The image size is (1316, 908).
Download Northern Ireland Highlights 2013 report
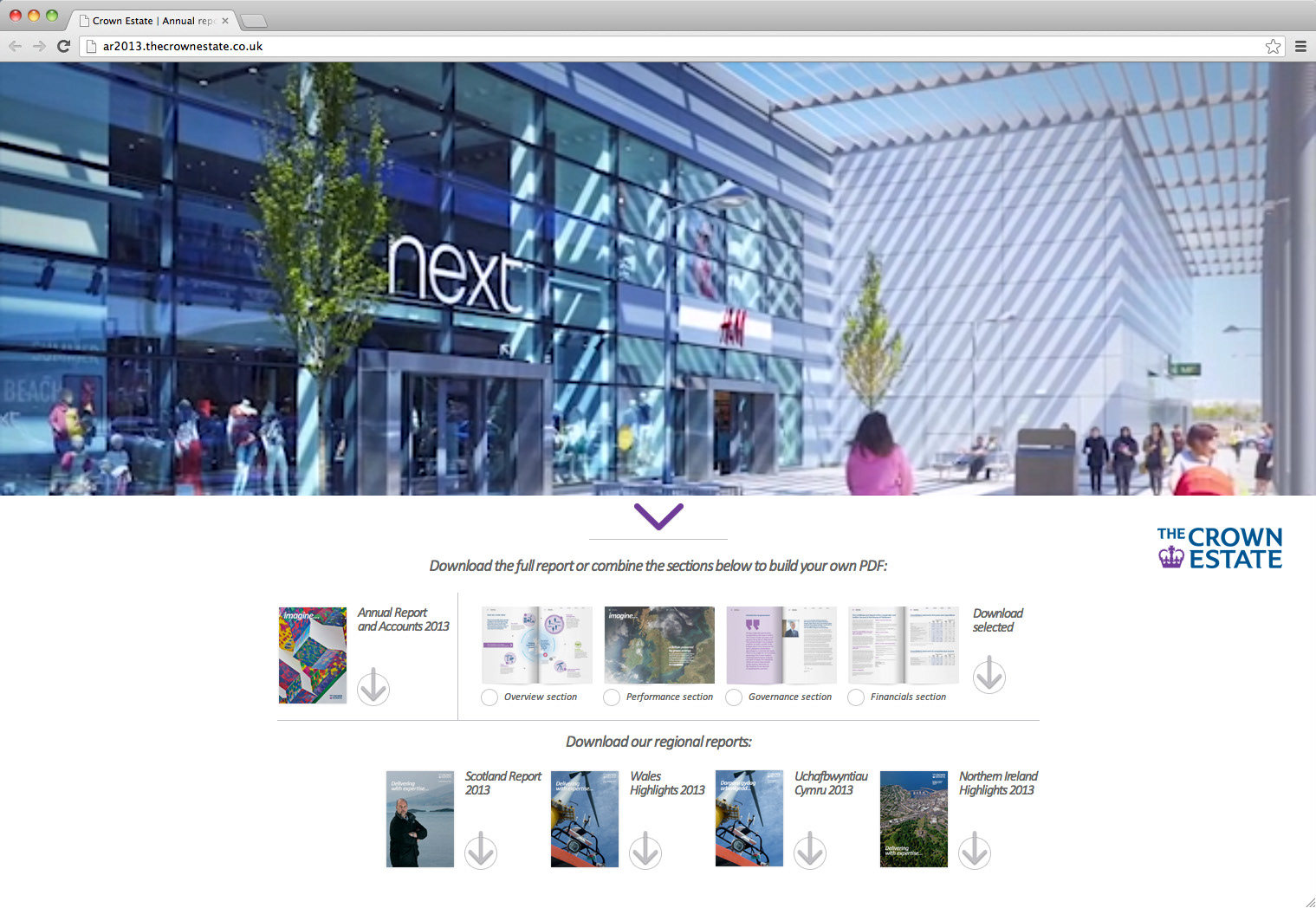[974, 852]
